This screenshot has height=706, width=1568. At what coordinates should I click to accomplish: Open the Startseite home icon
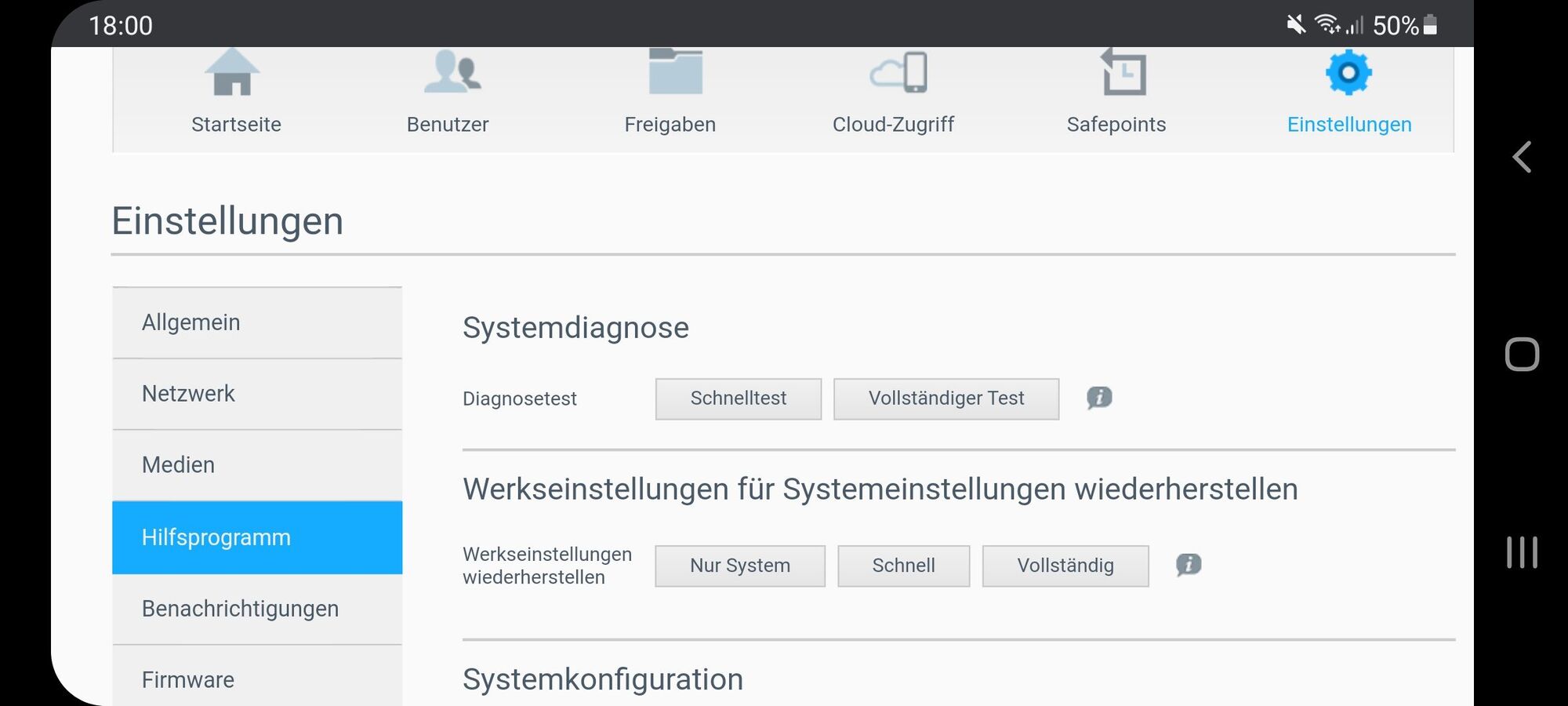pyautogui.click(x=232, y=71)
